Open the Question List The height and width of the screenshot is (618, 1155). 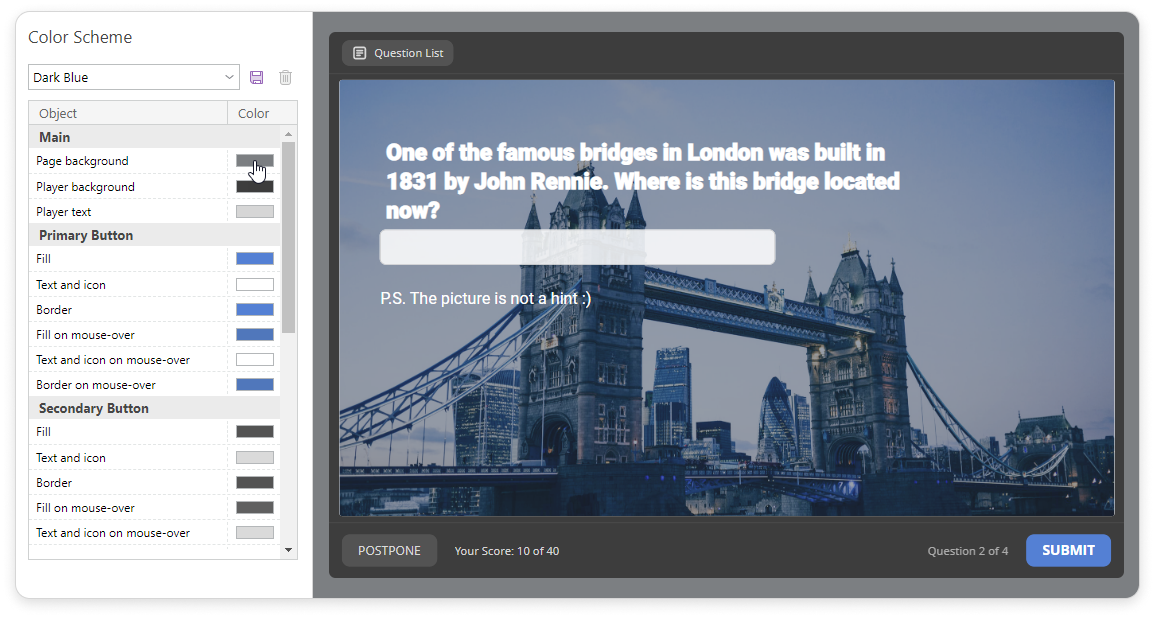click(398, 53)
